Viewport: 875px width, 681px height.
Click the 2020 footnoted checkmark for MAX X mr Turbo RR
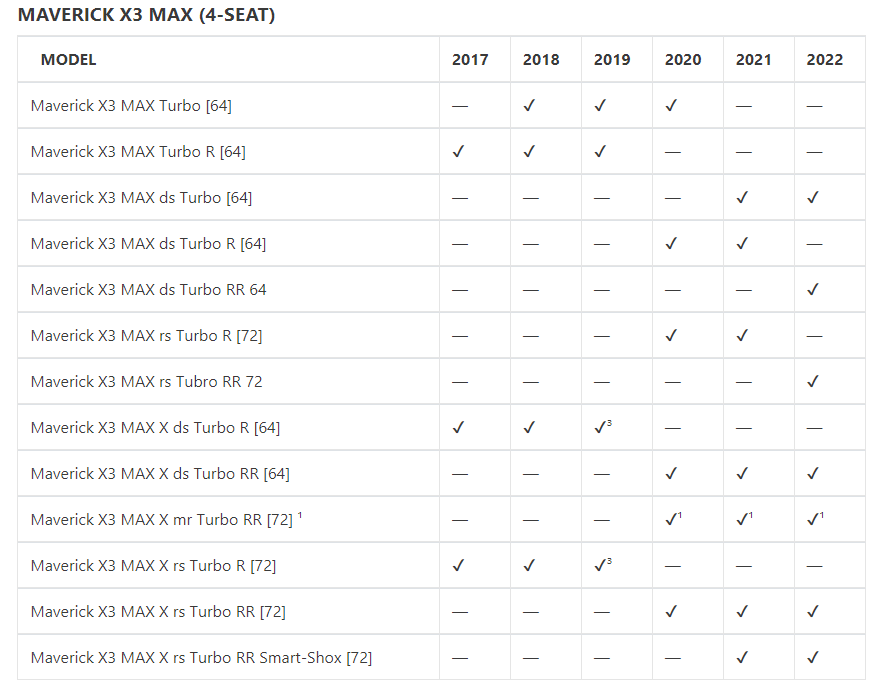click(x=673, y=519)
